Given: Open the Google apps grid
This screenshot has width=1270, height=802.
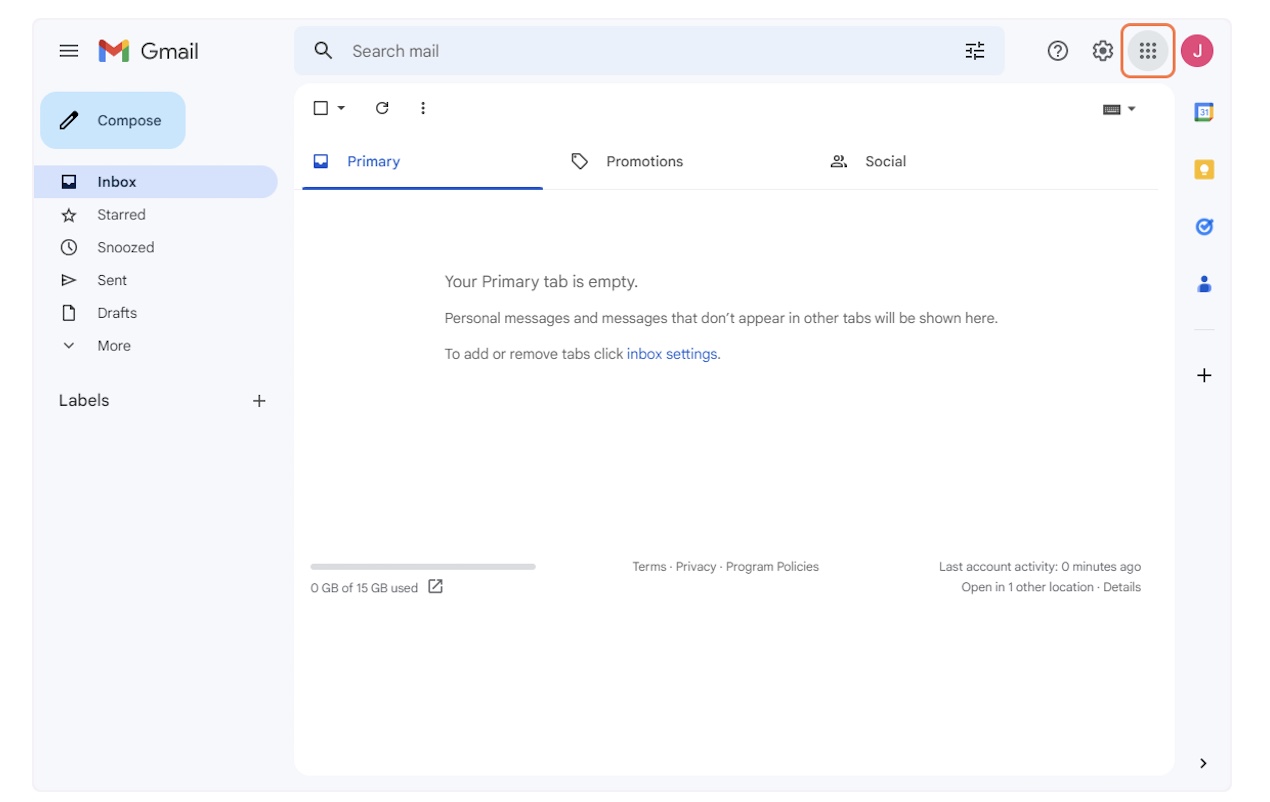Looking at the screenshot, I should [x=1147, y=51].
